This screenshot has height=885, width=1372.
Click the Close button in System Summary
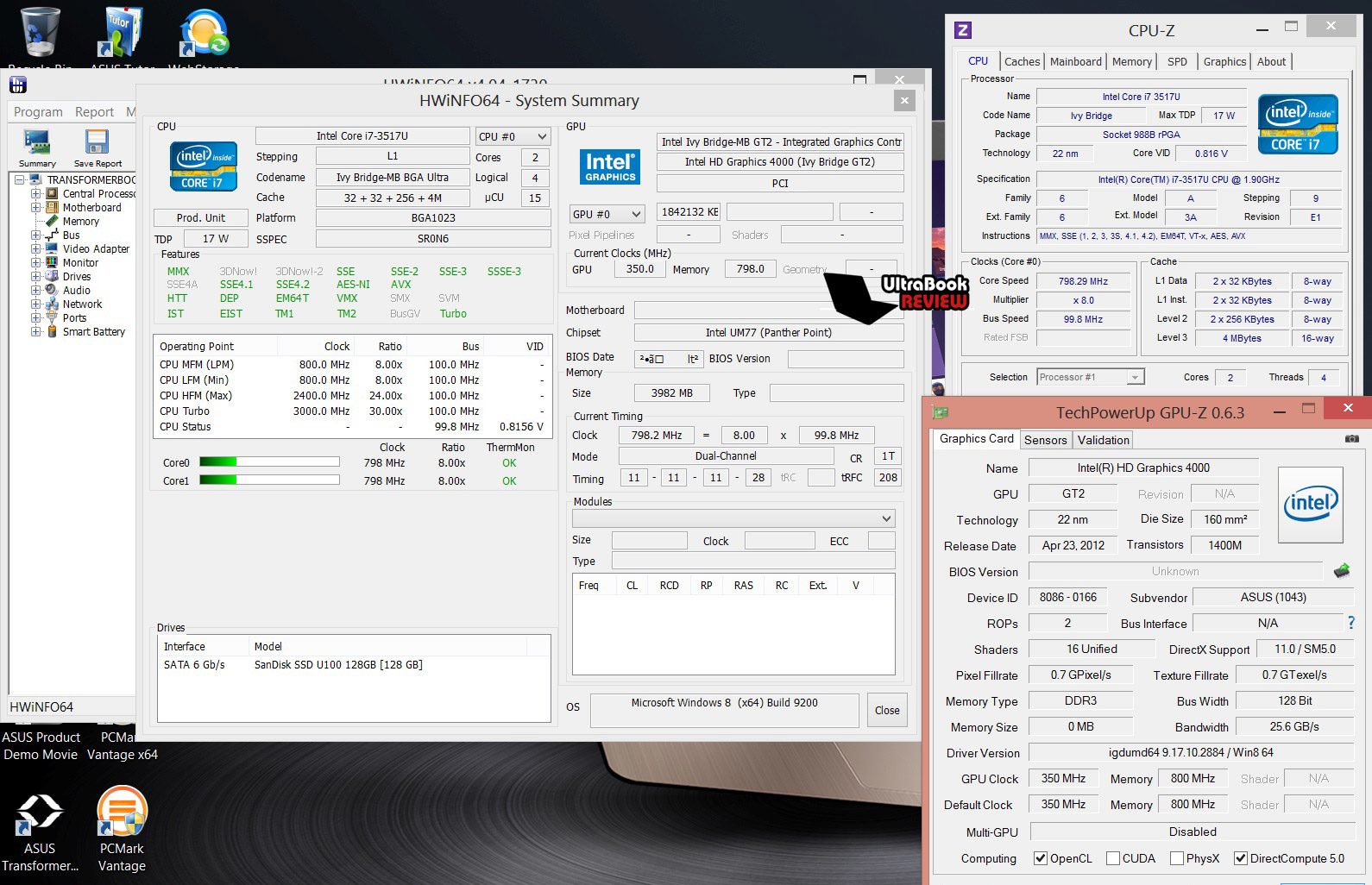(887, 710)
